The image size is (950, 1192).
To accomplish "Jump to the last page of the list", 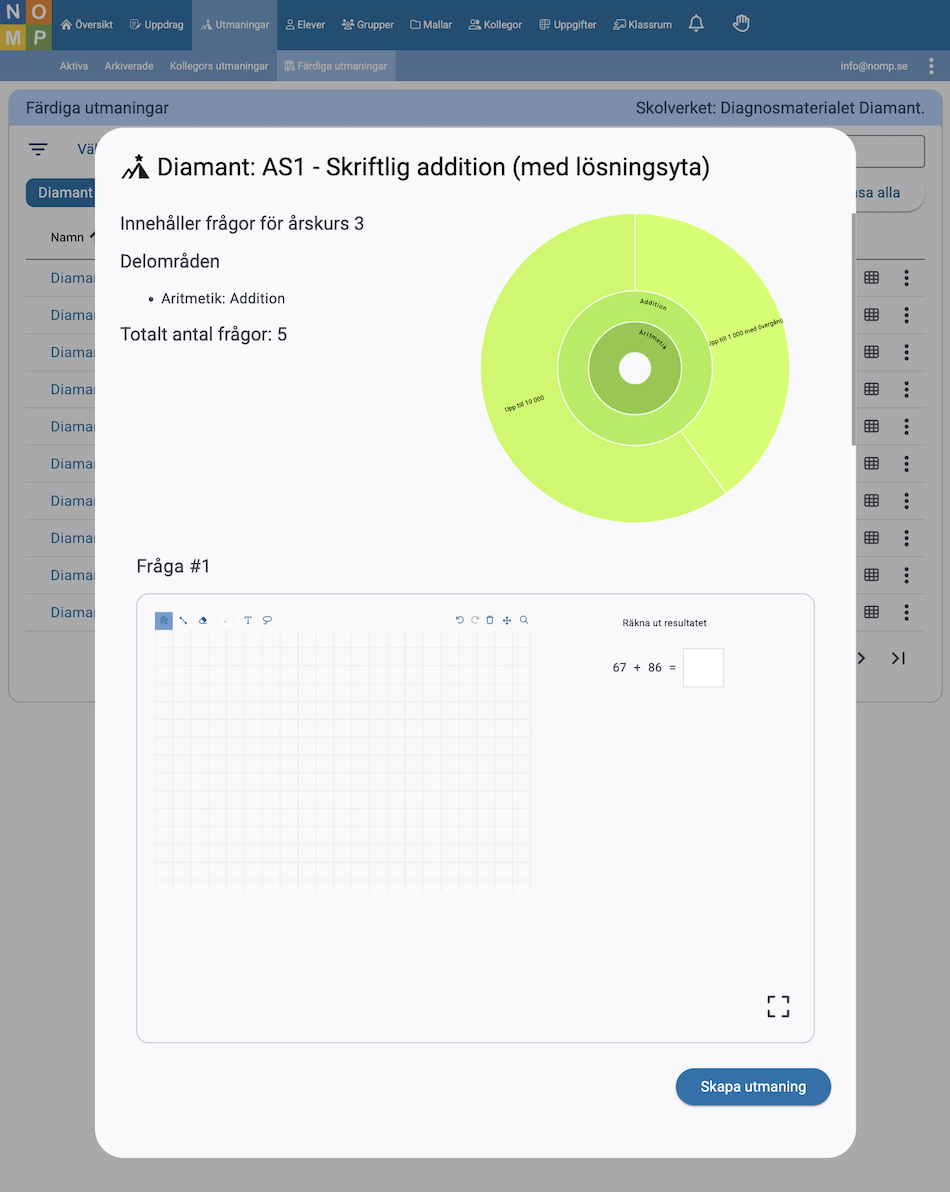I will (898, 658).
